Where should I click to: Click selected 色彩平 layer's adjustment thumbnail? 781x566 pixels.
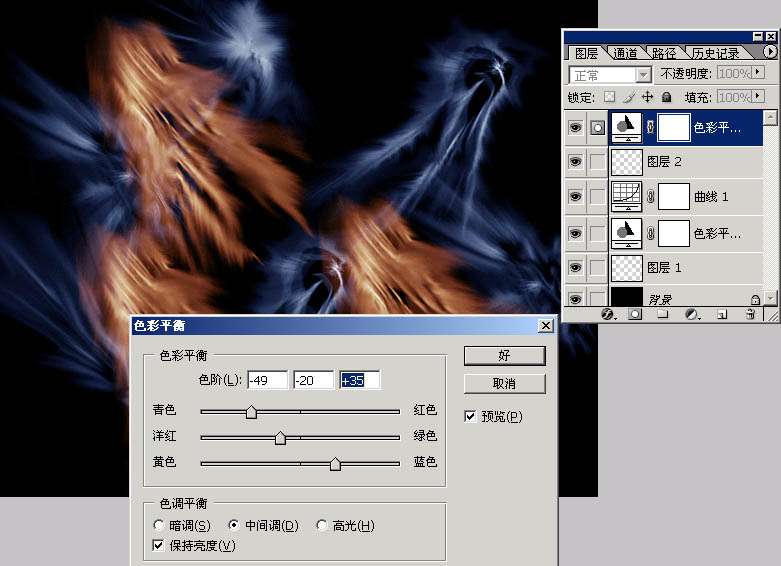click(x=626, y=127)
